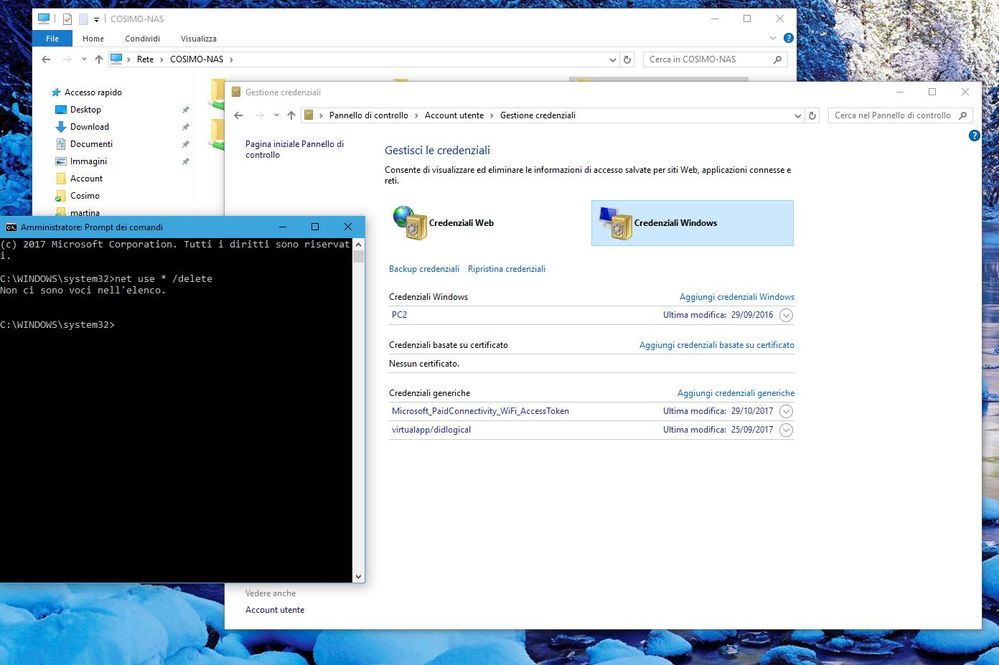
Task: Open the Immagini quick access folder
Action: (x=88, y=161)
